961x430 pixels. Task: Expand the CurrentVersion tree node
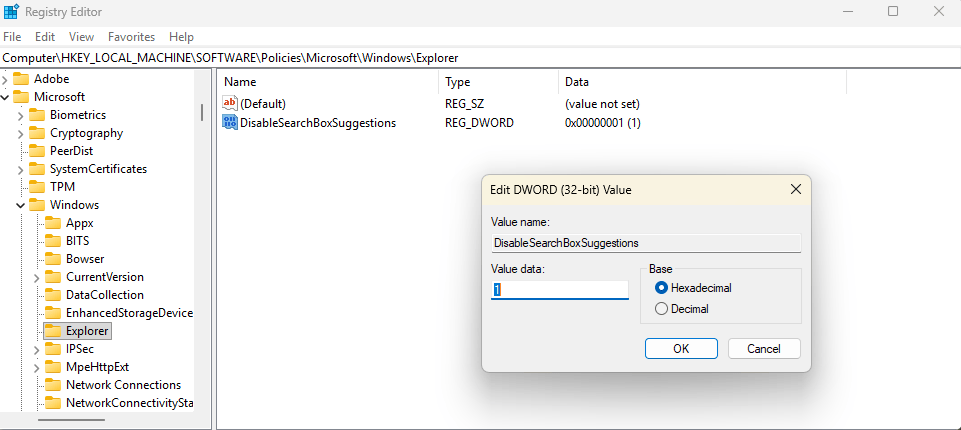(x=37, y=277)
